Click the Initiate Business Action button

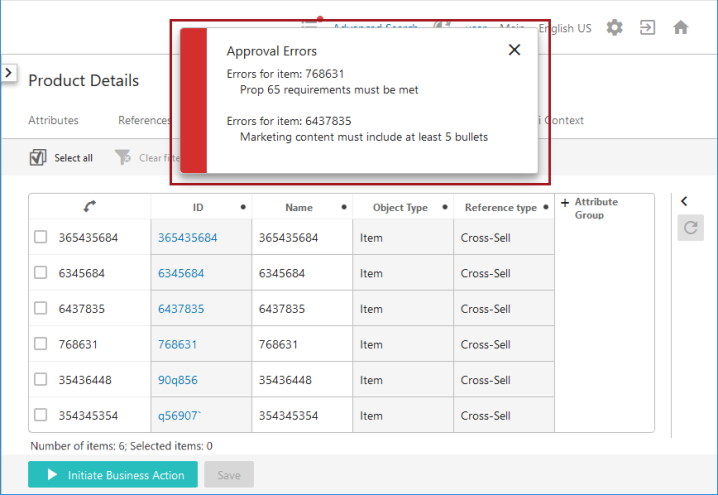(113, 474)
